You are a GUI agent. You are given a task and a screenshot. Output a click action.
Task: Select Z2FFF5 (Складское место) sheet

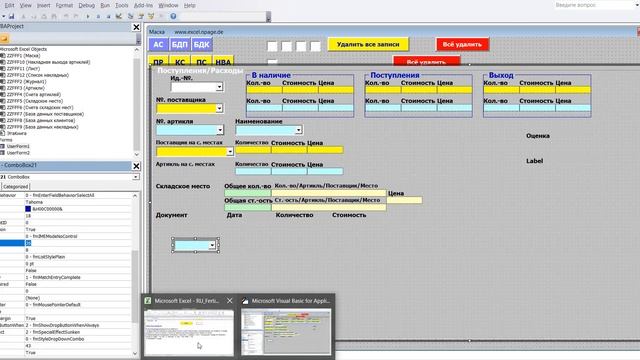[35, 101]
